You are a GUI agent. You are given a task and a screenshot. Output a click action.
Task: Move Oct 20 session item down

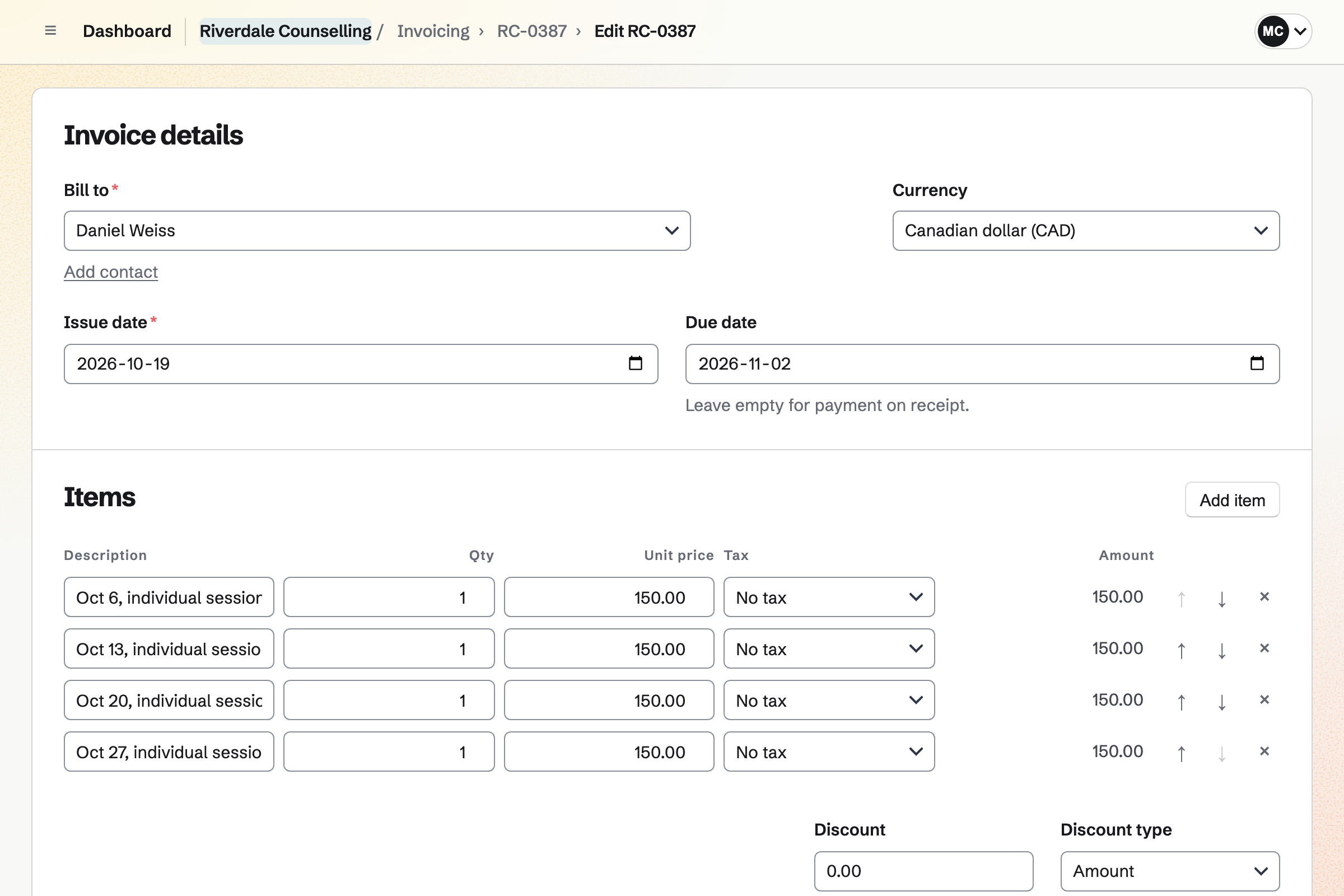1222,701
